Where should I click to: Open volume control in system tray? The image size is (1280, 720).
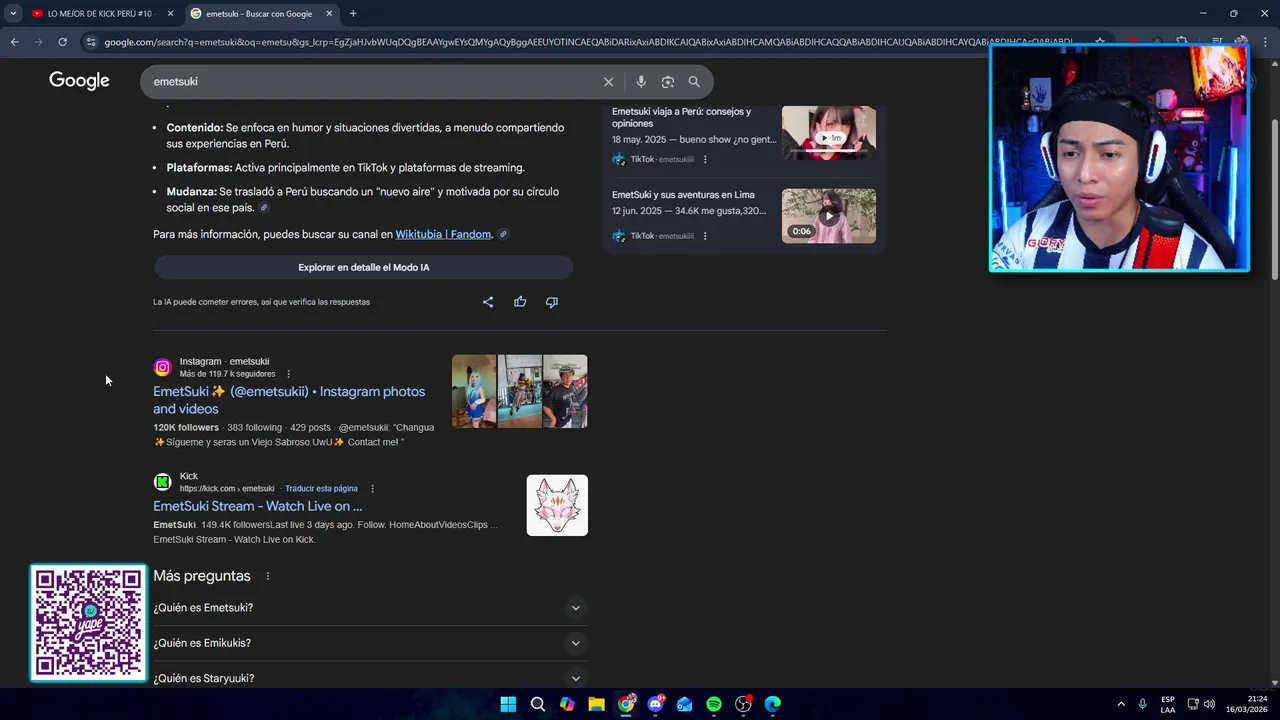pos(1209,704)
